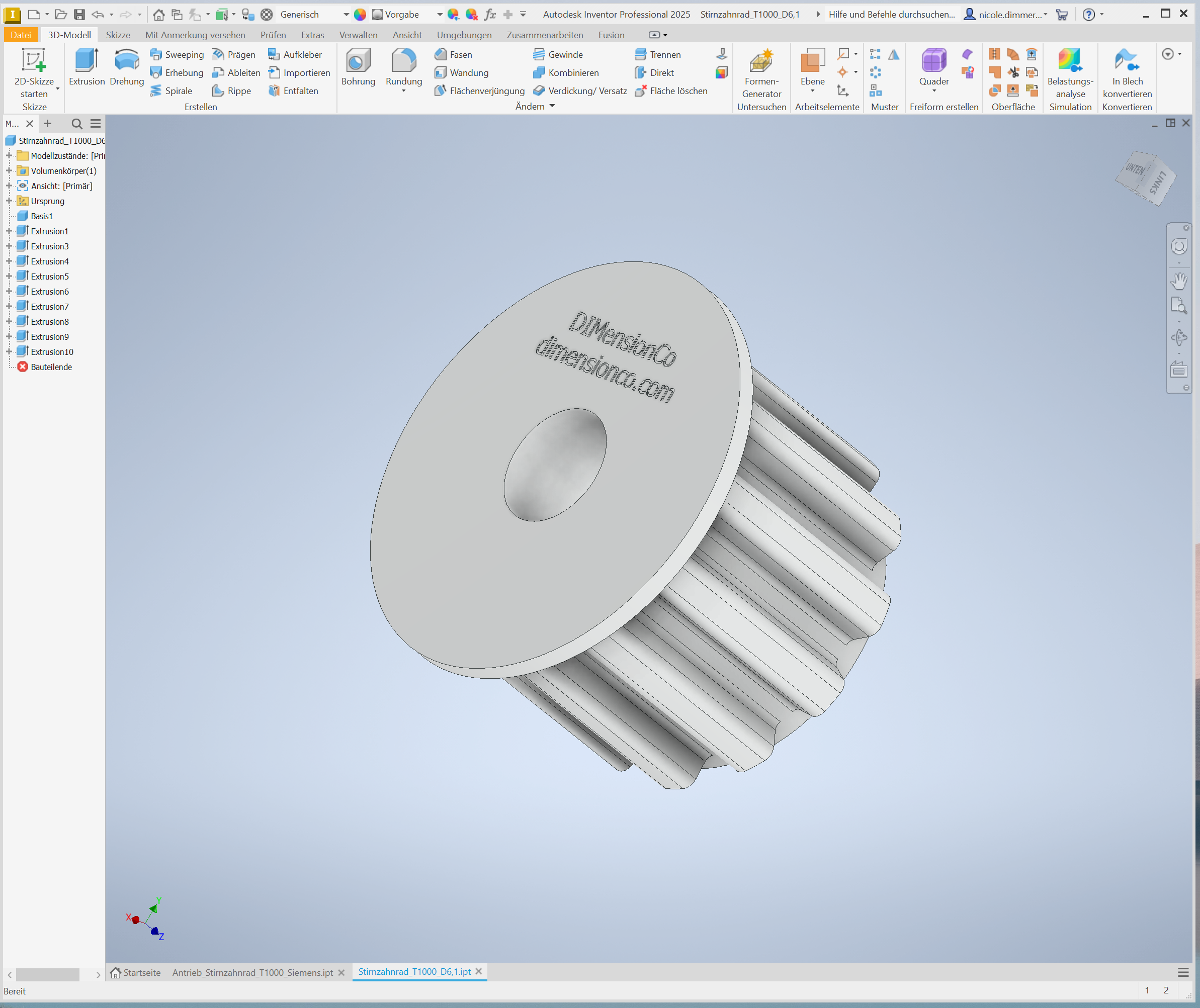The image size is (1200, 1008).
Task: Click the ViewCube LINKS face
Action: [1158, 184]
